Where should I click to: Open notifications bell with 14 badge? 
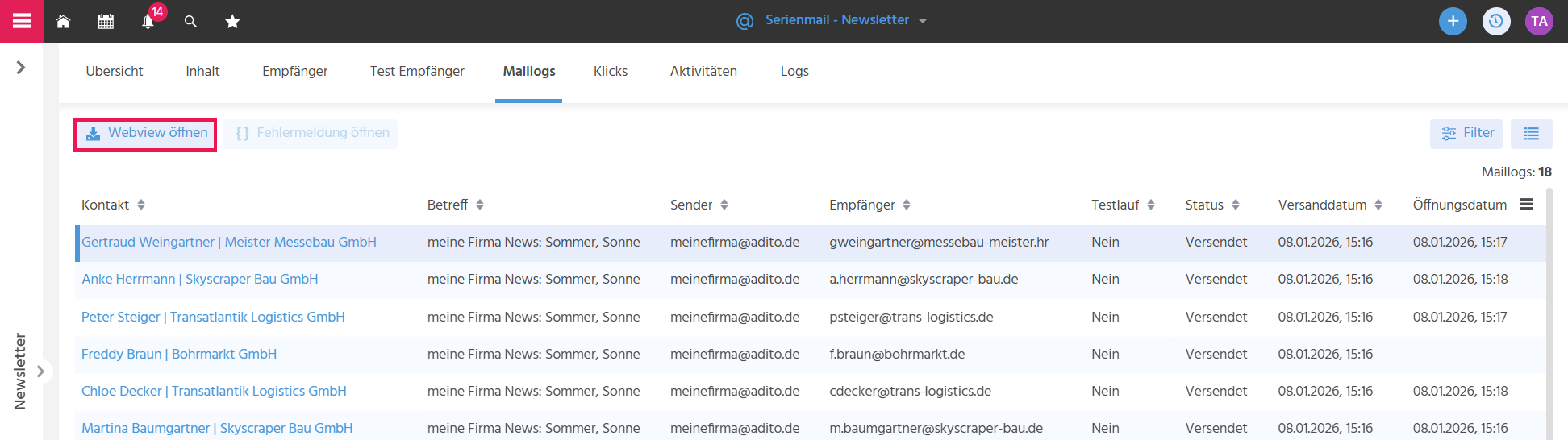pyautogui.click(x=148, y=21)
